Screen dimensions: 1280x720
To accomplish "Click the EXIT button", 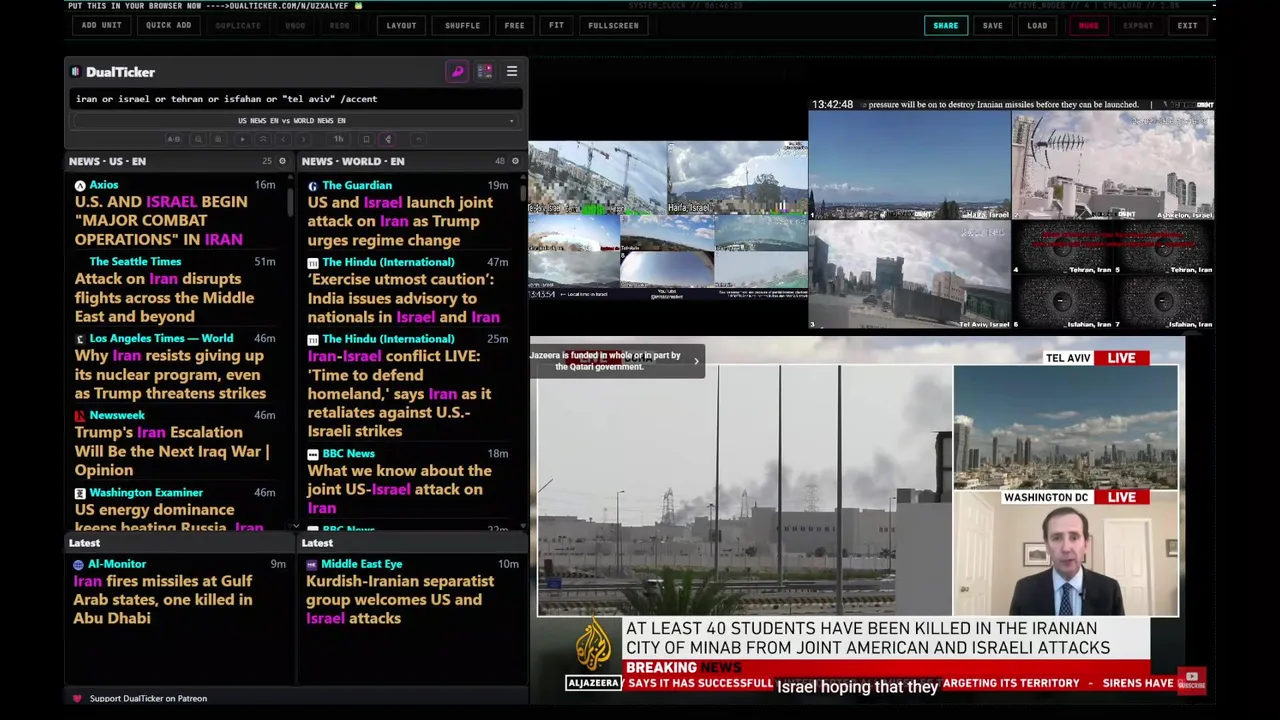I will (x=1187, y=25).
